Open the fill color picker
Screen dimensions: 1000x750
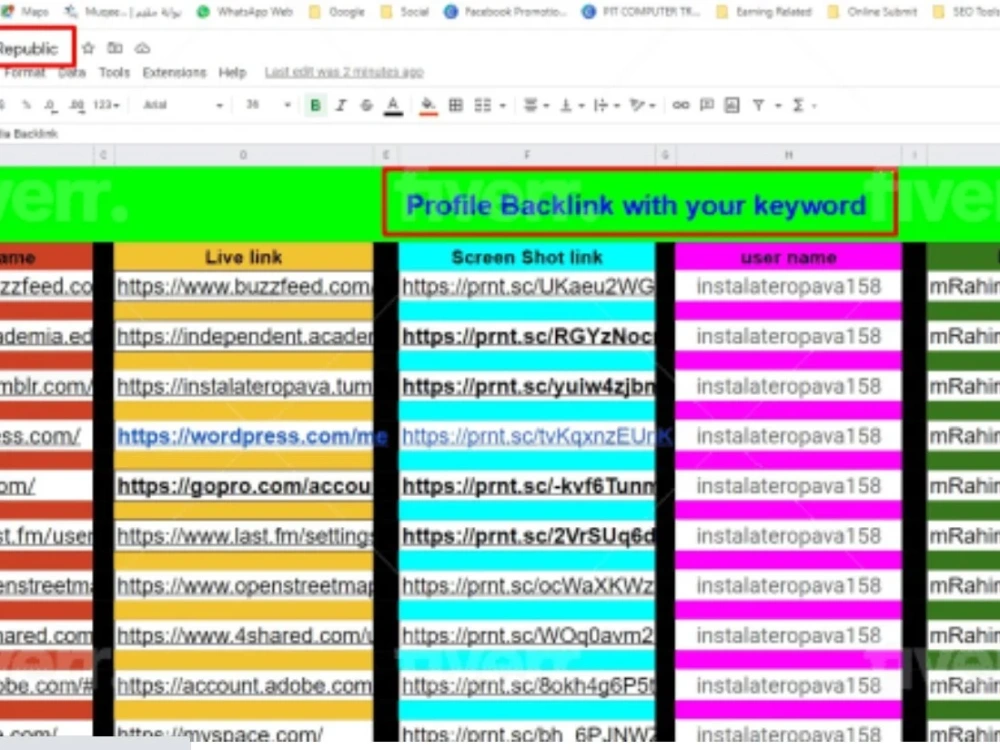coord(429,106)
